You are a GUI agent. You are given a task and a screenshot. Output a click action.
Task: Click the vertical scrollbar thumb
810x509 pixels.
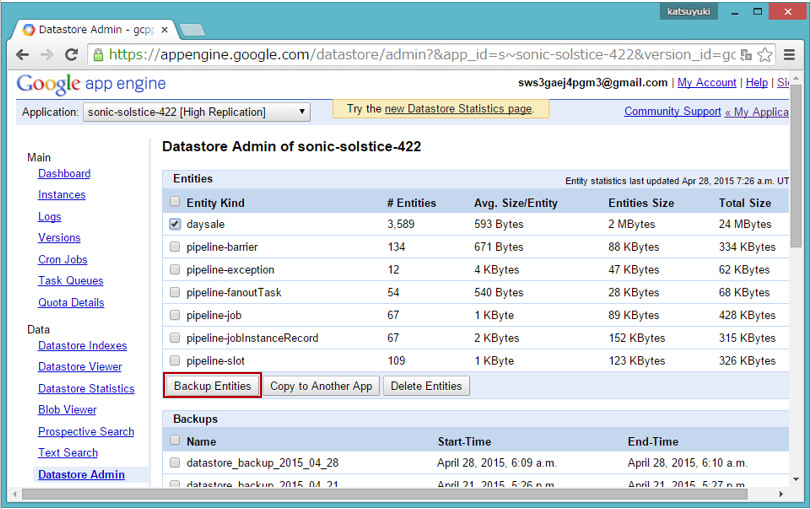coord(796,165)
